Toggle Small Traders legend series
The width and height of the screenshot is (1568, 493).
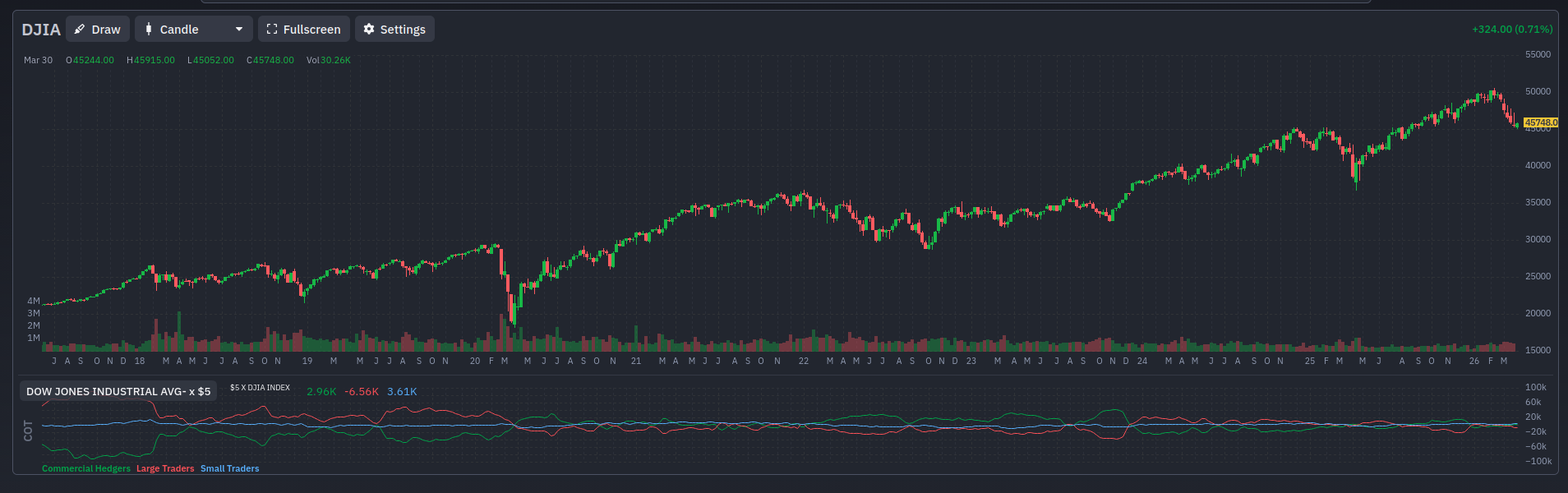pos(230,468)
